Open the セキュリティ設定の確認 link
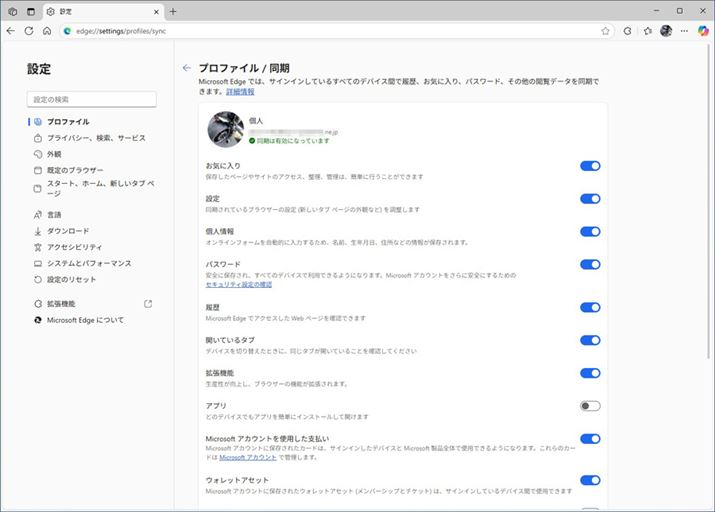 (238, 284)
